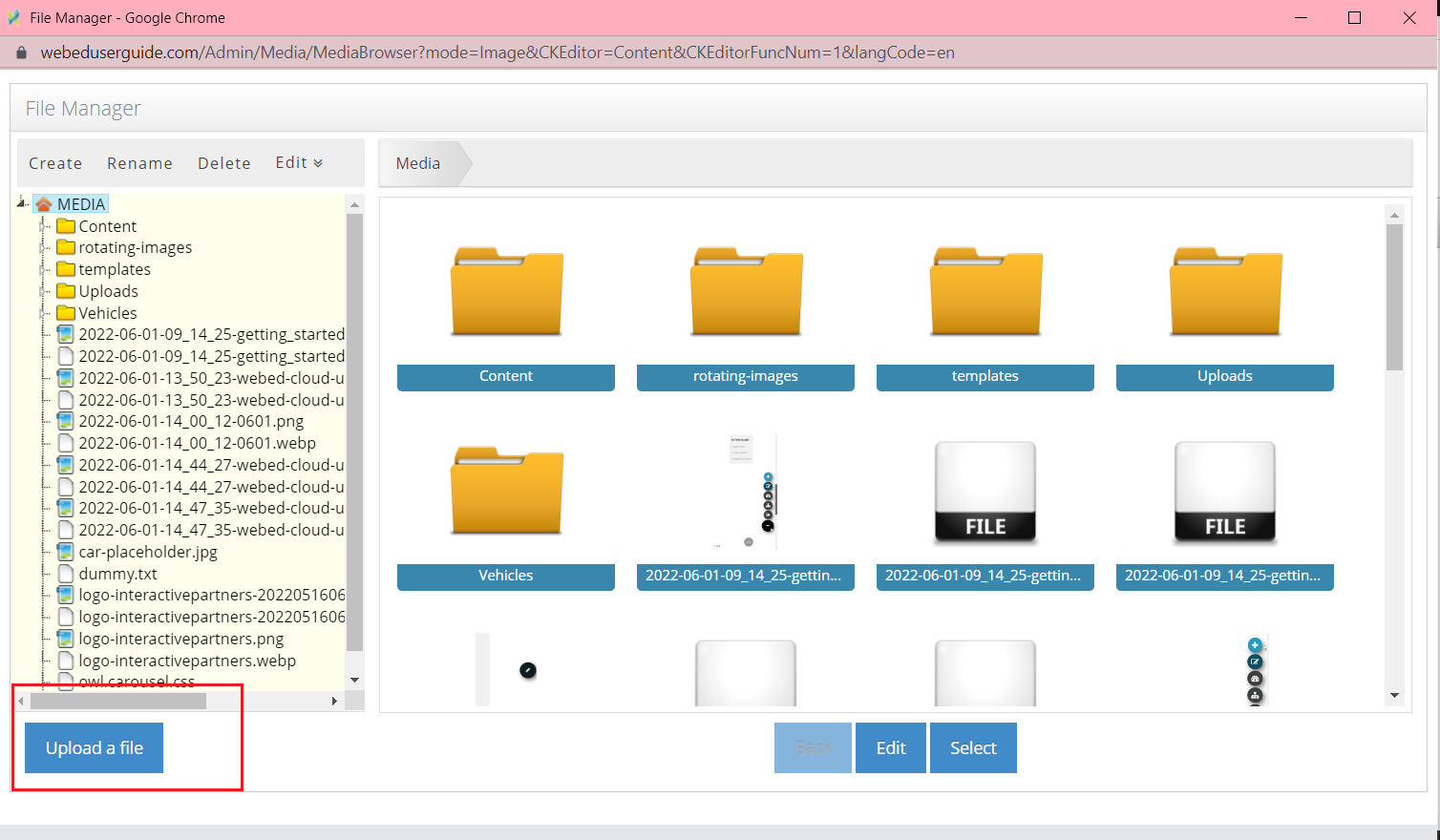
Task: Click the tree panel horizontal scrollbar
Action: point(118,702)
